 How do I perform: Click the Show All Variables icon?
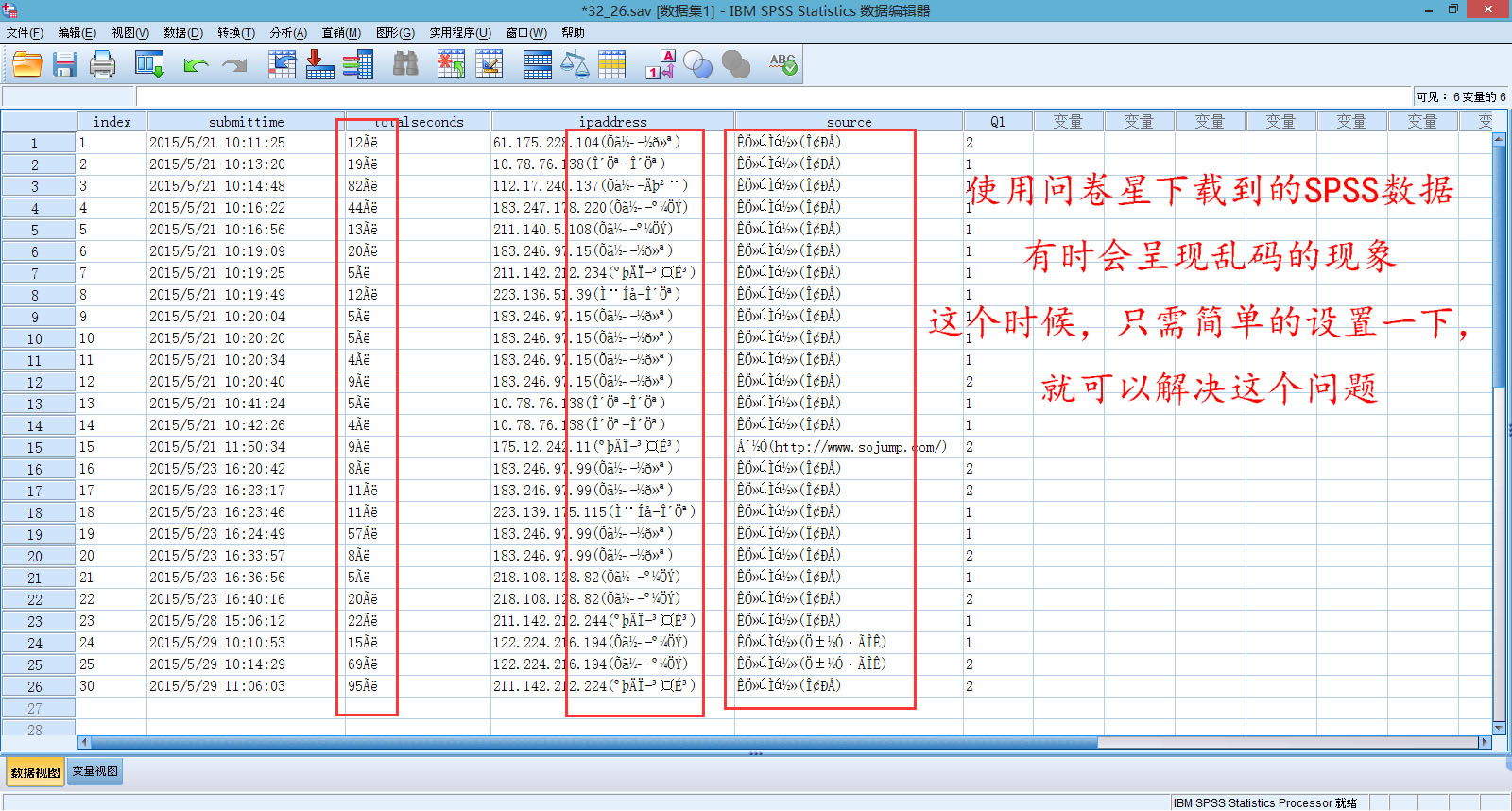coord(736,64)
